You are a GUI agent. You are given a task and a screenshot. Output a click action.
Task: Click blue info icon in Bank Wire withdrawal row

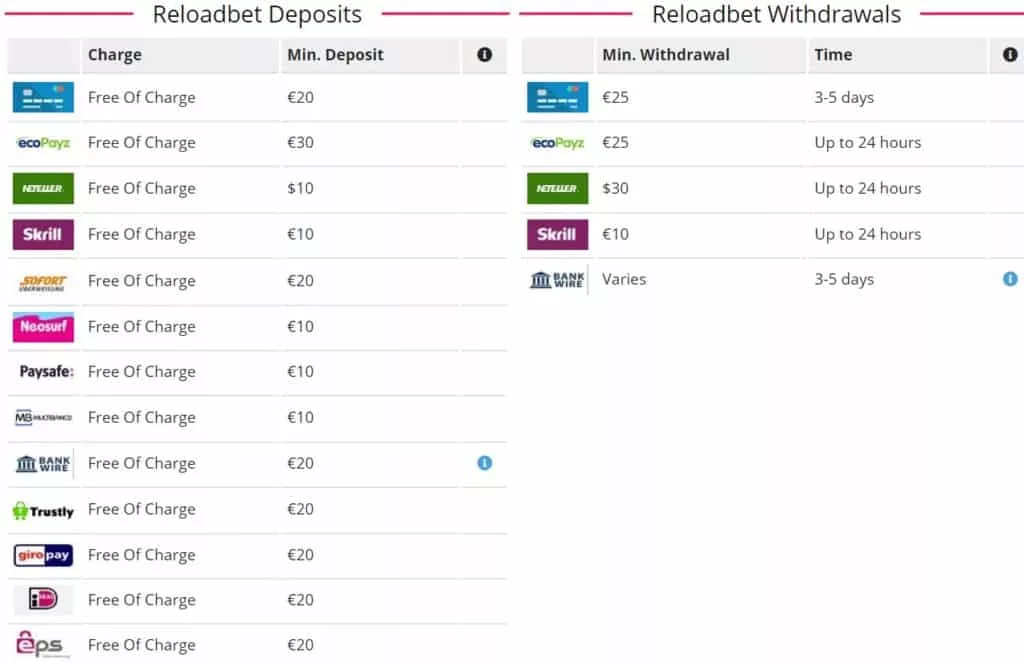click(1010, 279)
